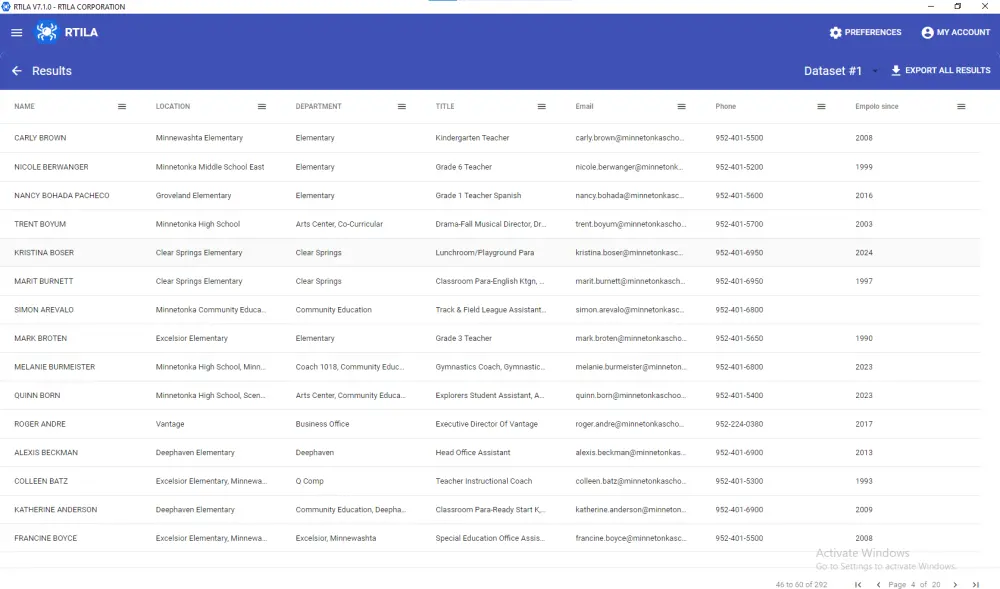1000x589 pixels.
Task: Open the Dataset #1 dropdown
Action: [840, 71]
